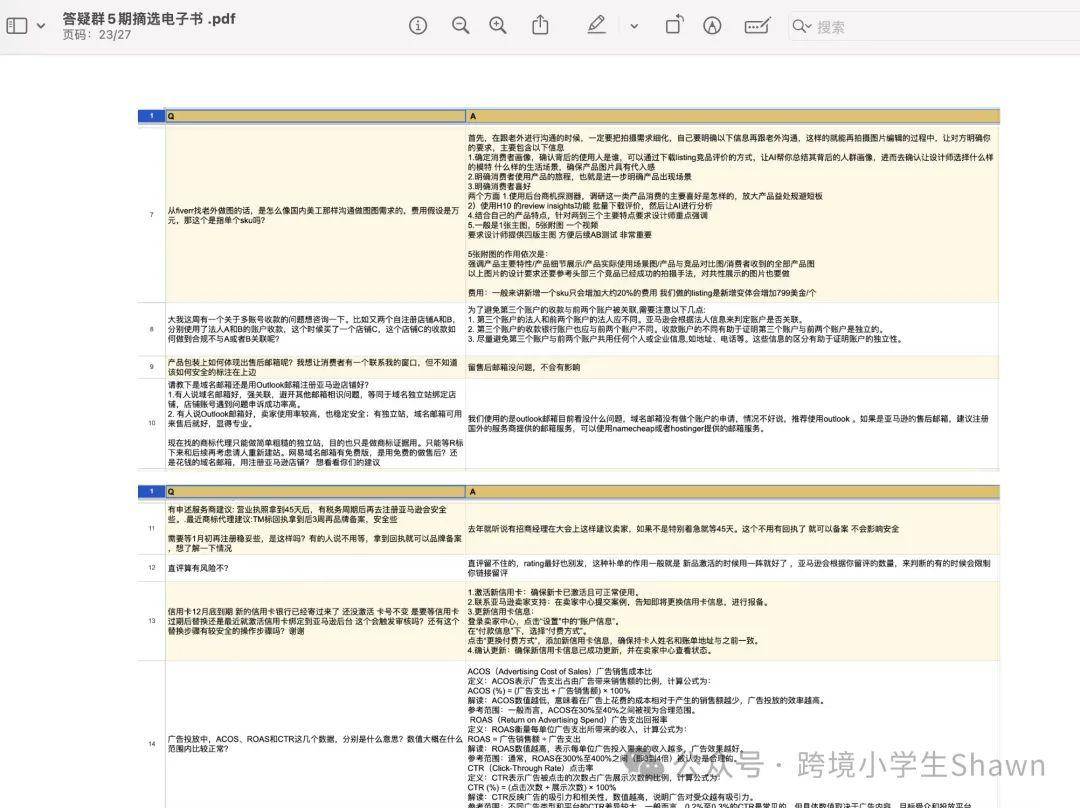Click answer line 5张附图的作用依次是
Image resolution: width=1080 pixels, height=808 pixels.
pyautogui.click(x=506, y=253)
